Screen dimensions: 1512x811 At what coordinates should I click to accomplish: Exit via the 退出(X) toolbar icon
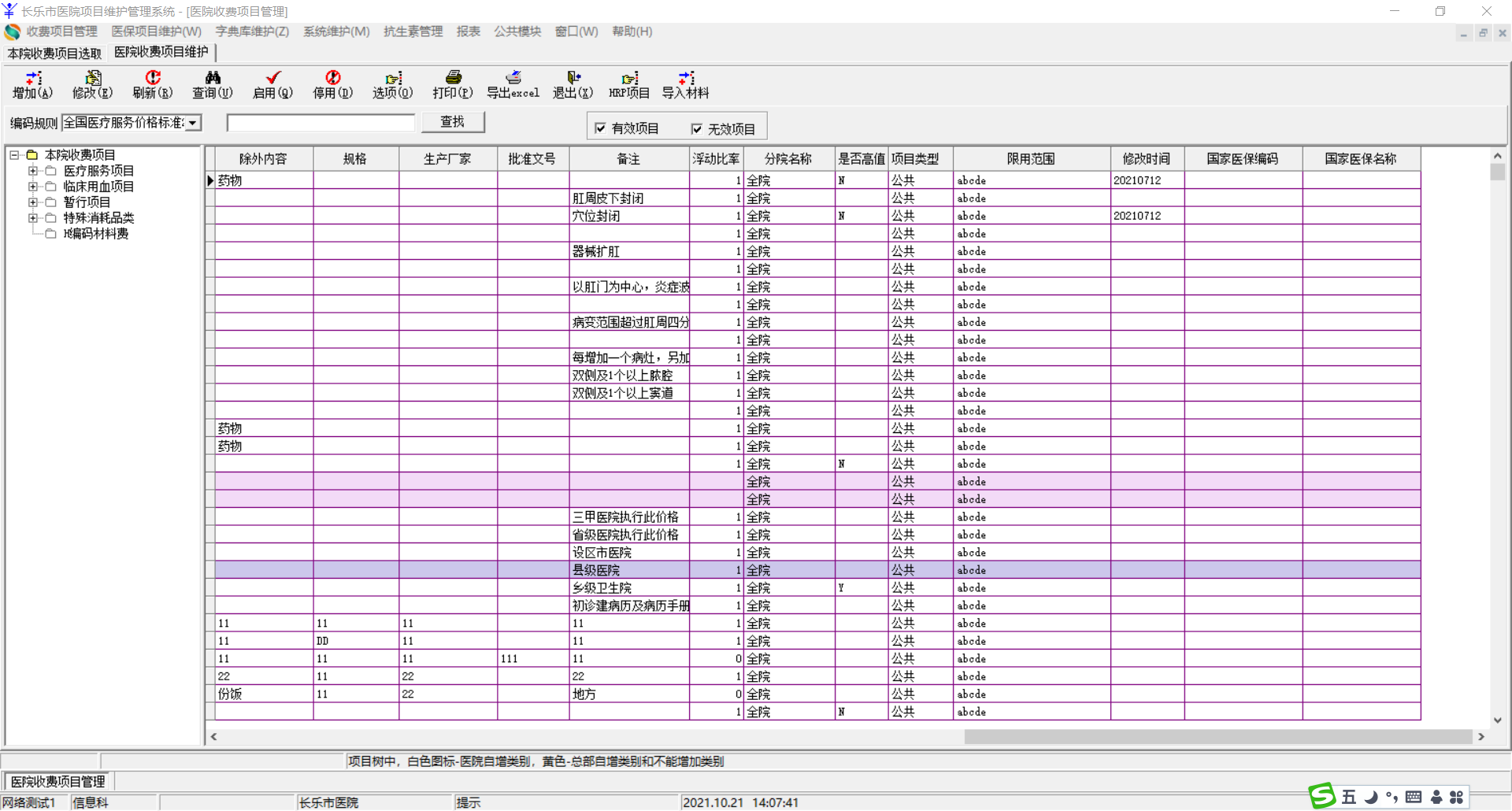(573, 78)
